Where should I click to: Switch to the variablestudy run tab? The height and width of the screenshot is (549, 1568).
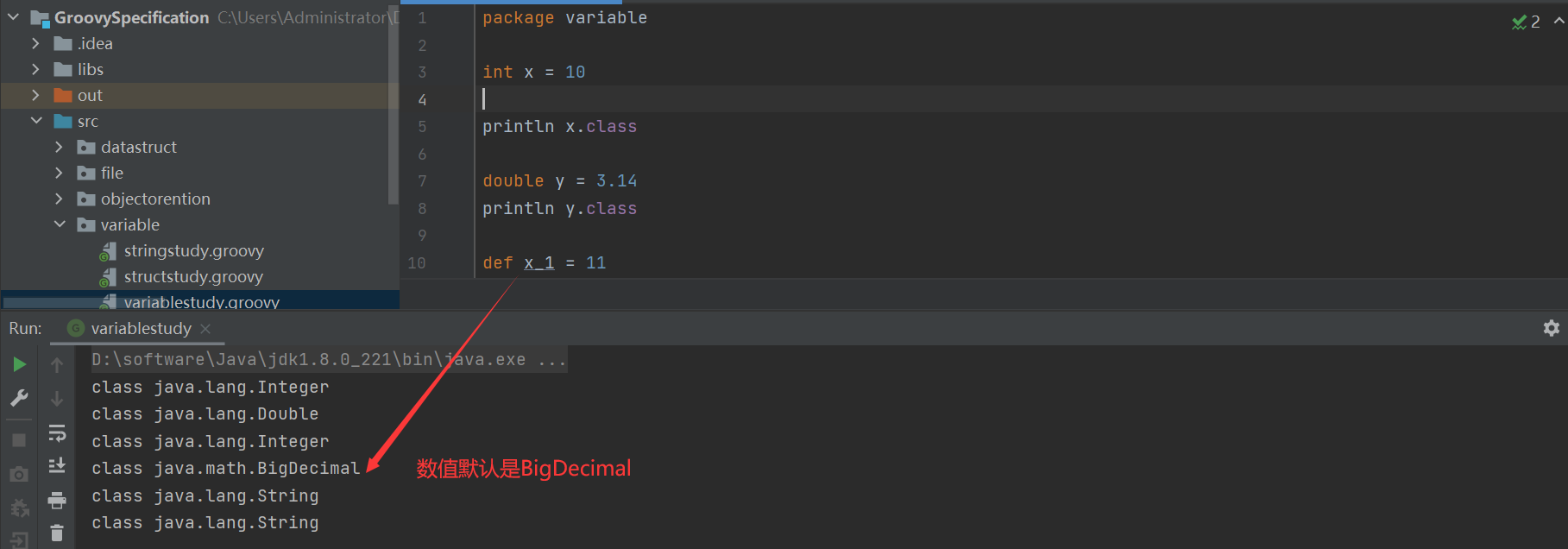pos(141,328)
